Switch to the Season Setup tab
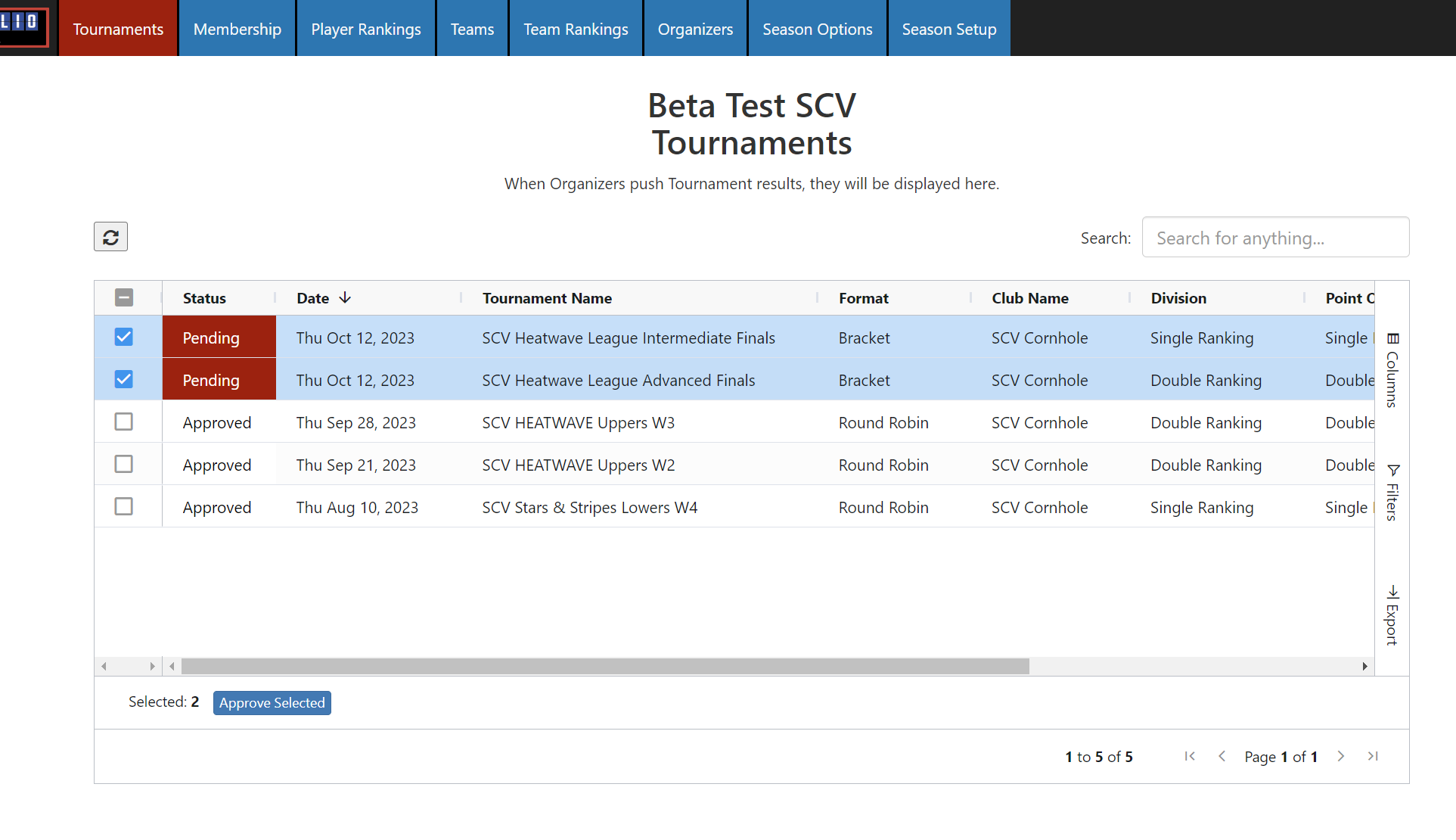The width and height of the screenshot is (1456, 840). tap(949, 29)
